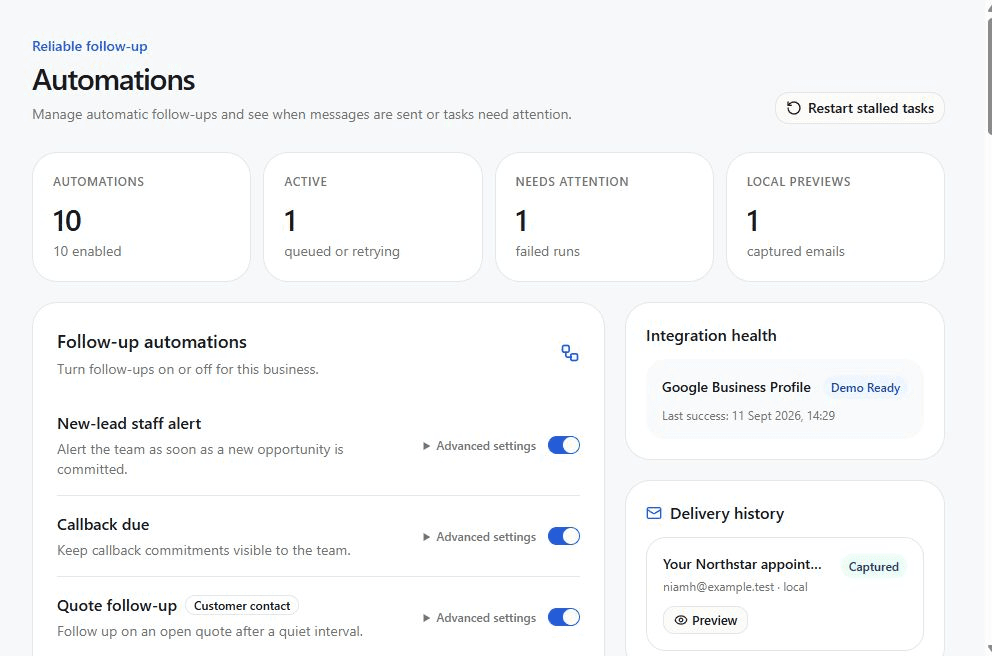Screen dimensions: 992x656
Task: Open the Preview of the captured email
Action: pyautogui.click(x=705, y=621)
